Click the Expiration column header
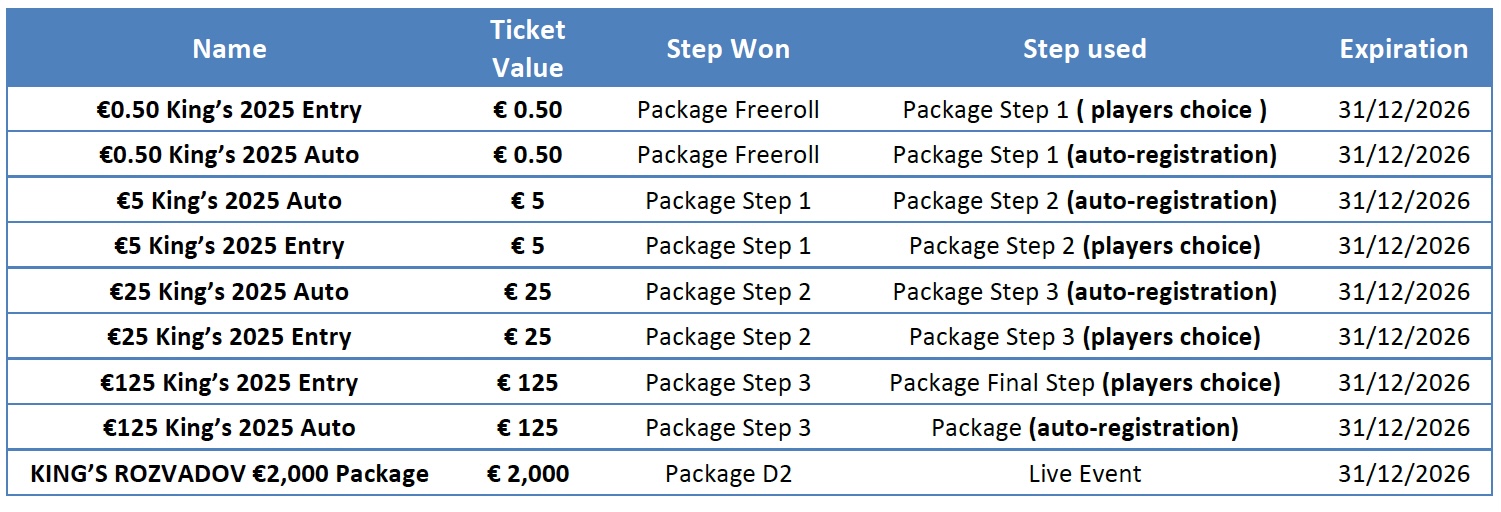 click(x=1404, y=49)
